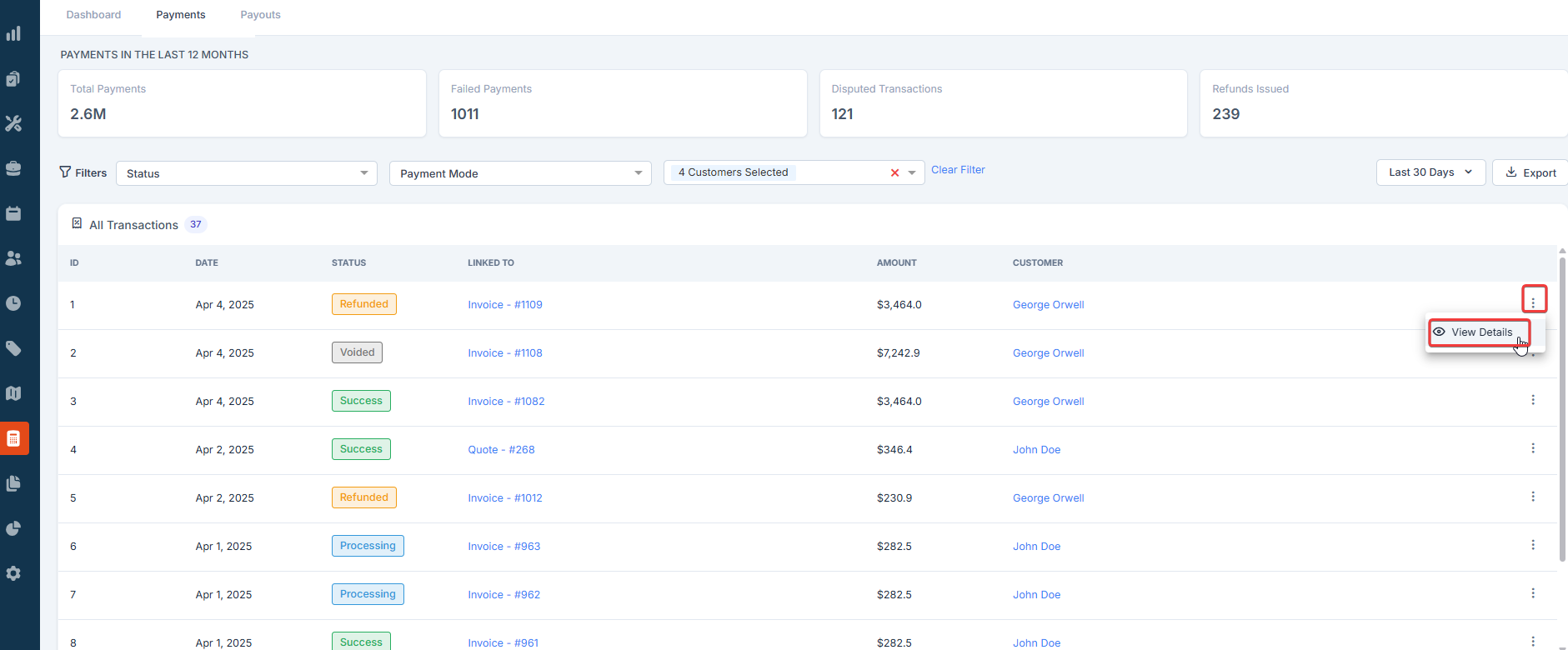This screenshot has height=650, width=1568.
Task: Click the Processing status badge in row 6
Action: [x=368, y=546]
